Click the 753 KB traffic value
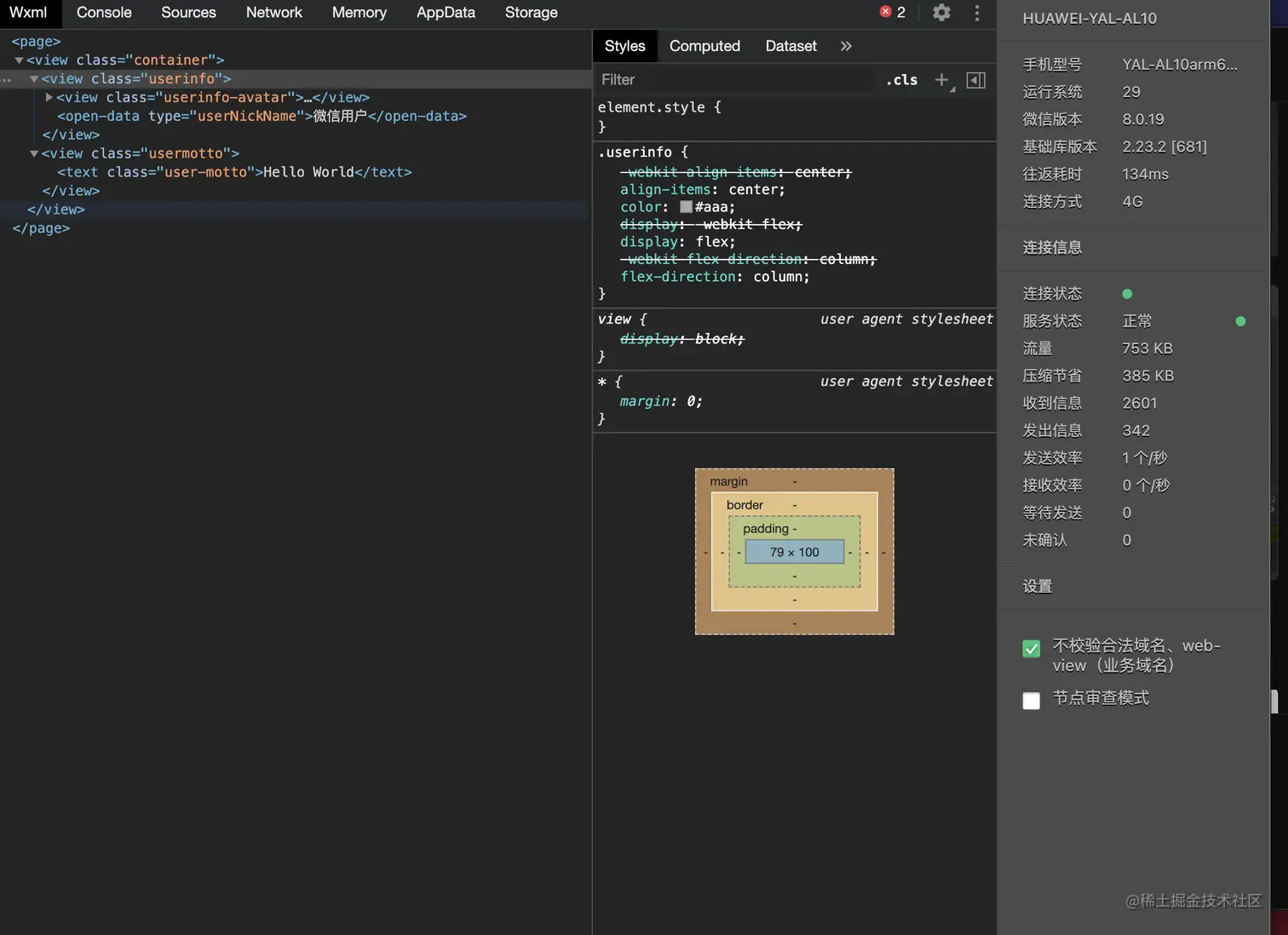This screenshot has width=1288, height=935. click(1147, 348)
